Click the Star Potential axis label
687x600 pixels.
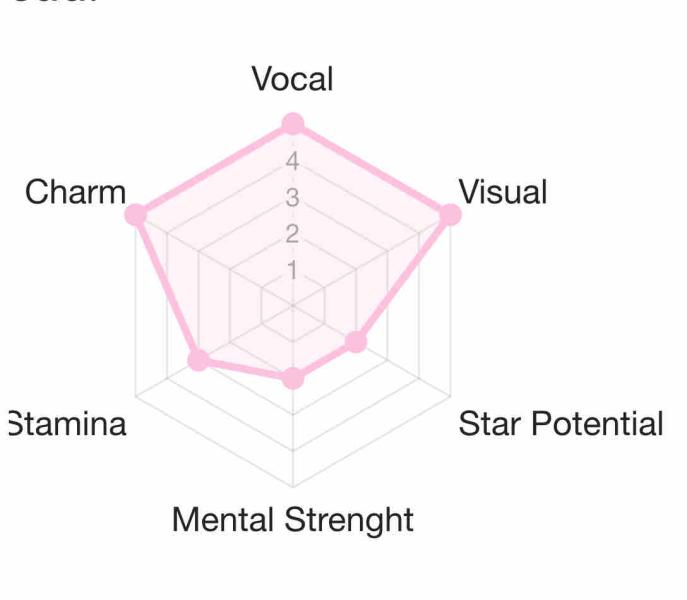click(560, 424)
